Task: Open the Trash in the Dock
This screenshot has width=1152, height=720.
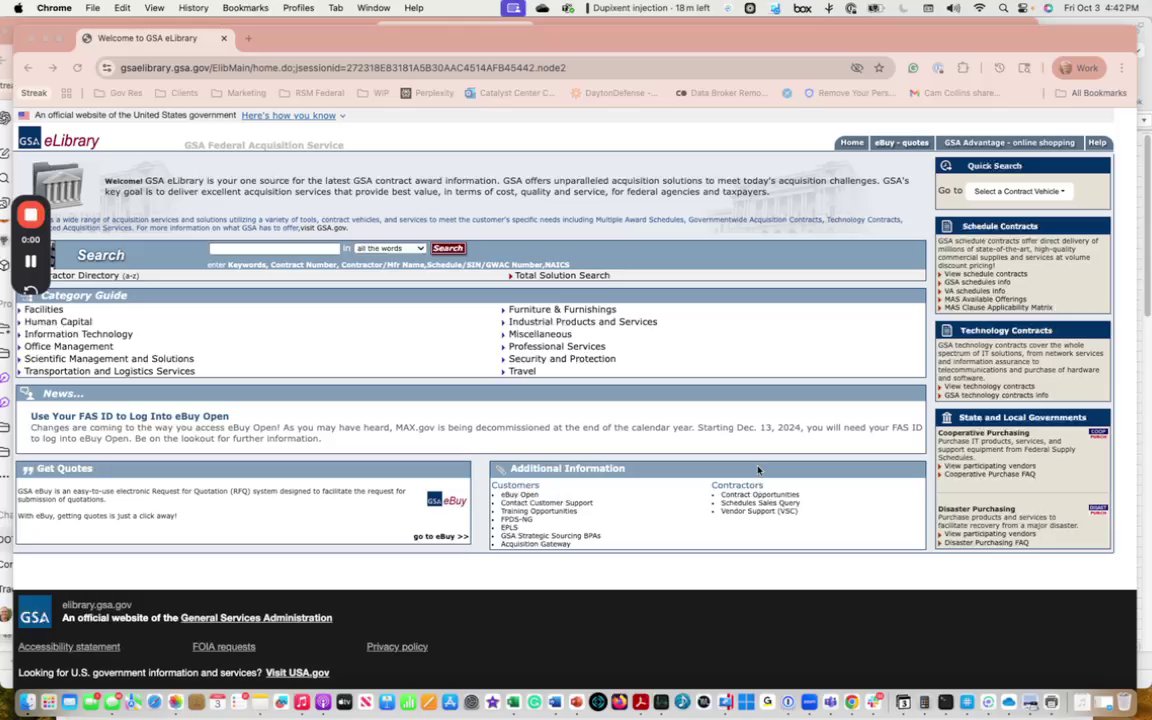Action: click(x=1124, y=702)
